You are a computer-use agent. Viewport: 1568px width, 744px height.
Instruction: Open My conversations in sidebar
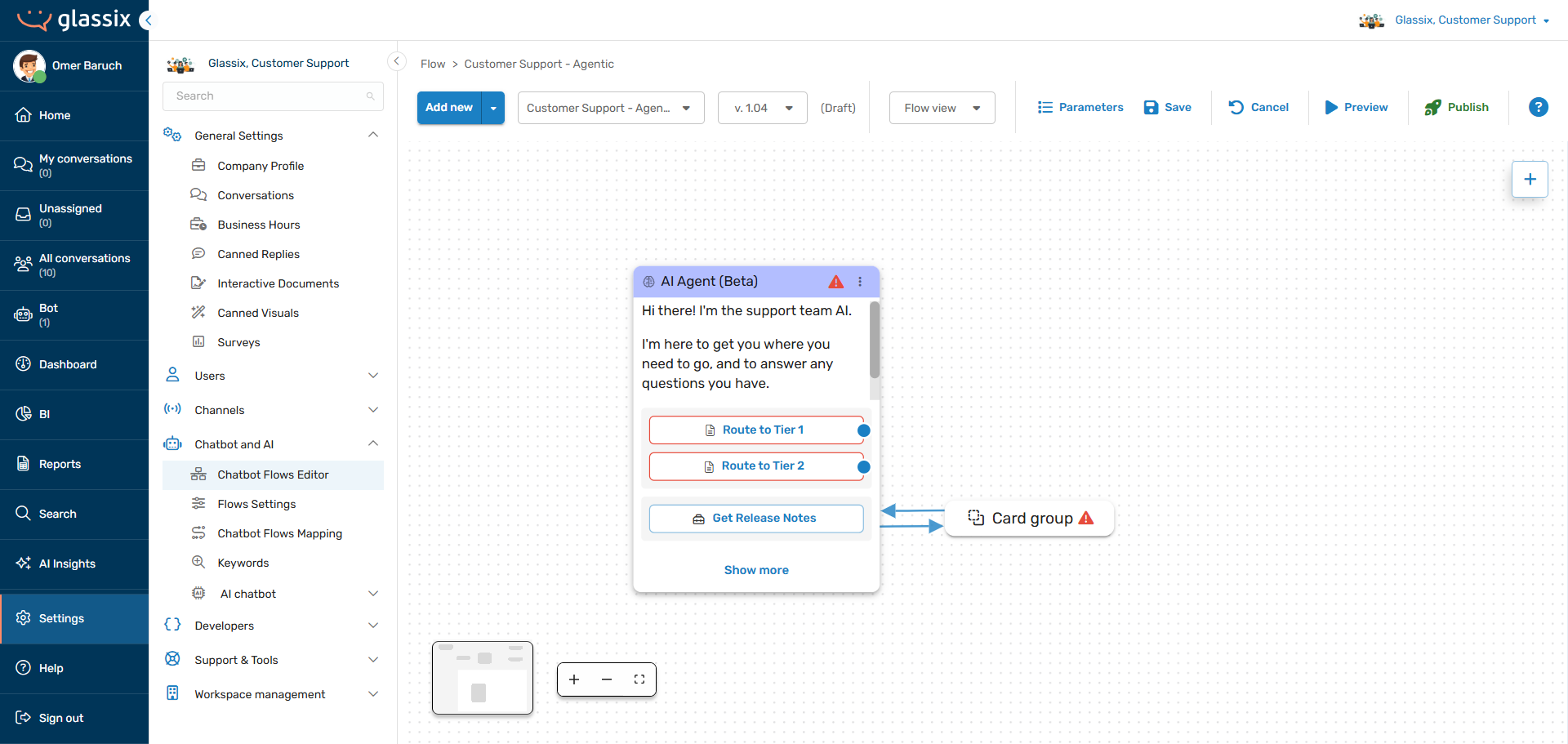pyautogui.click(x=74, y=165)
